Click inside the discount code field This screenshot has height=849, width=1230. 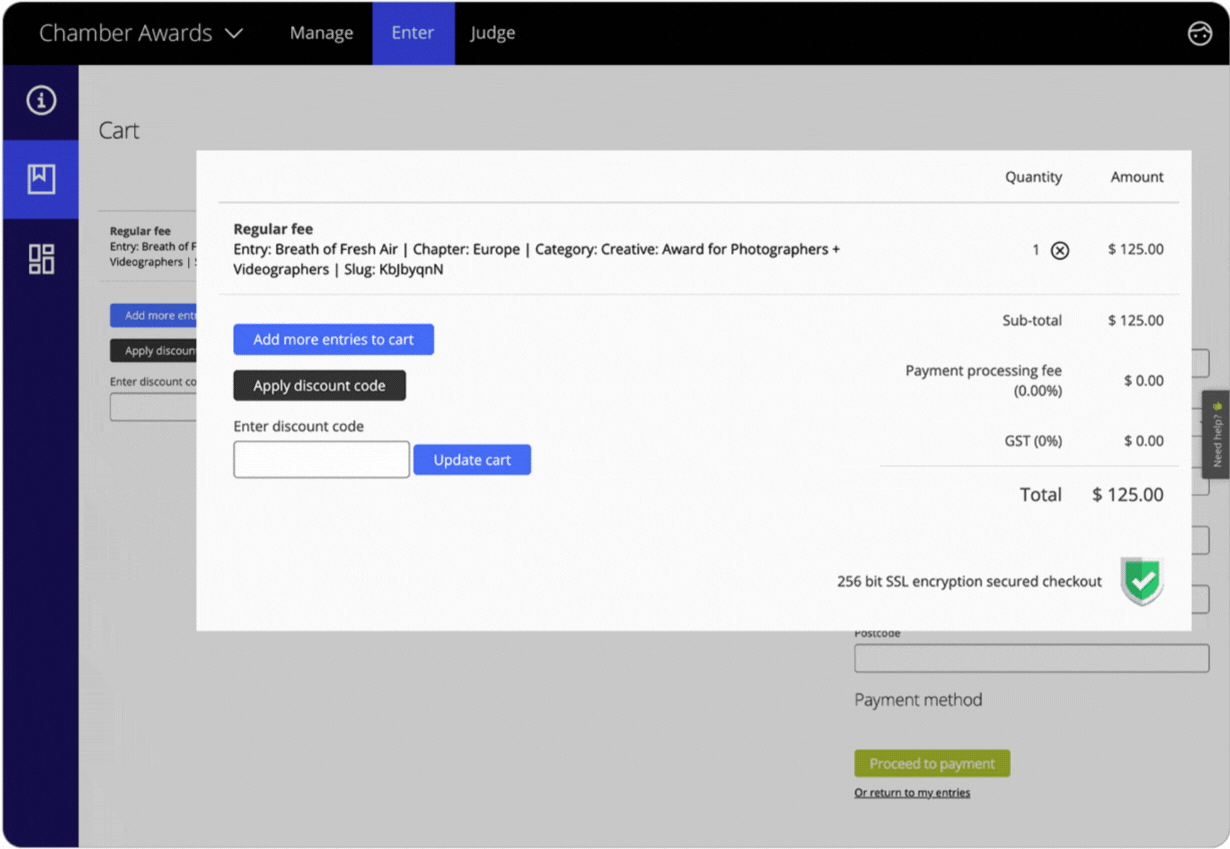point(320,459)
